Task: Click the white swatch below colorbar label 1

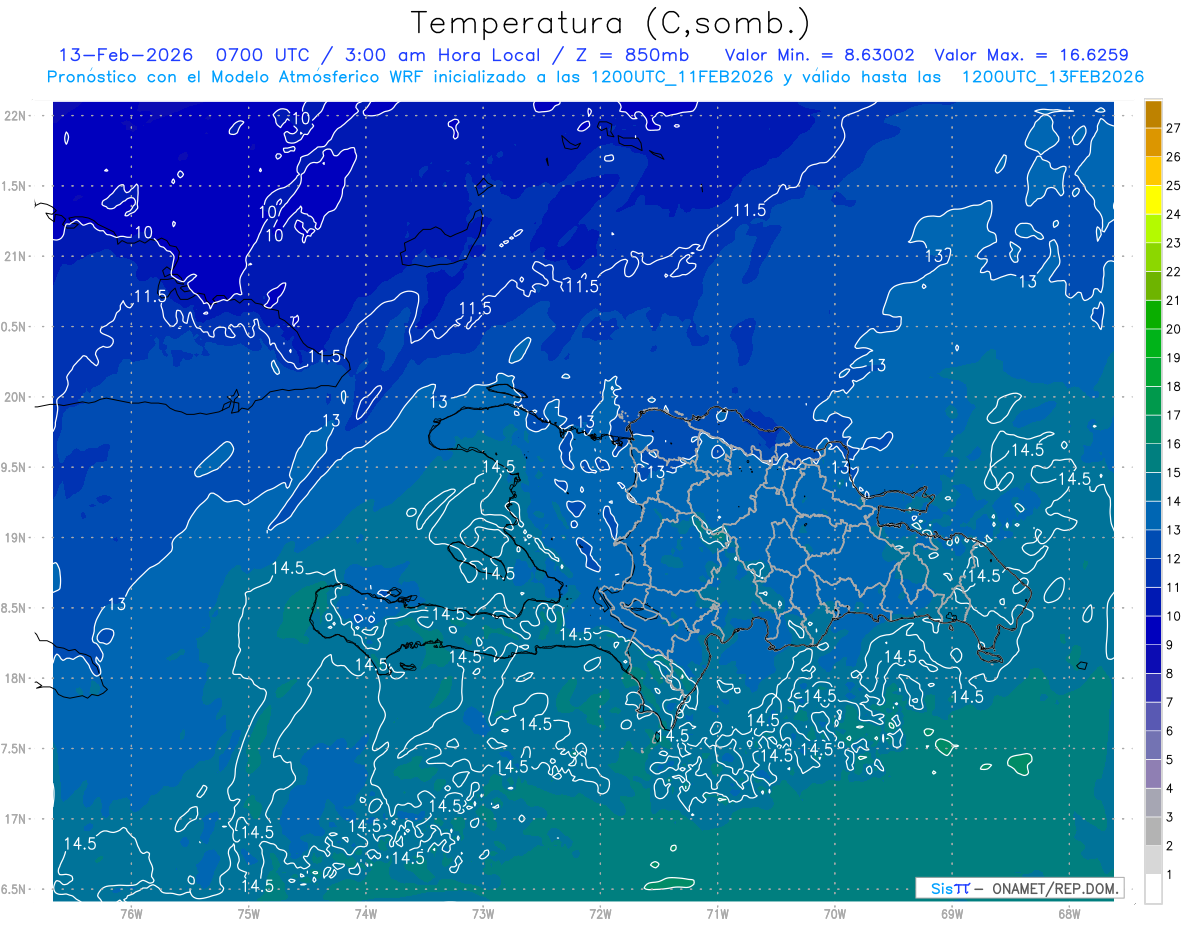Action: click(1154, 889)
